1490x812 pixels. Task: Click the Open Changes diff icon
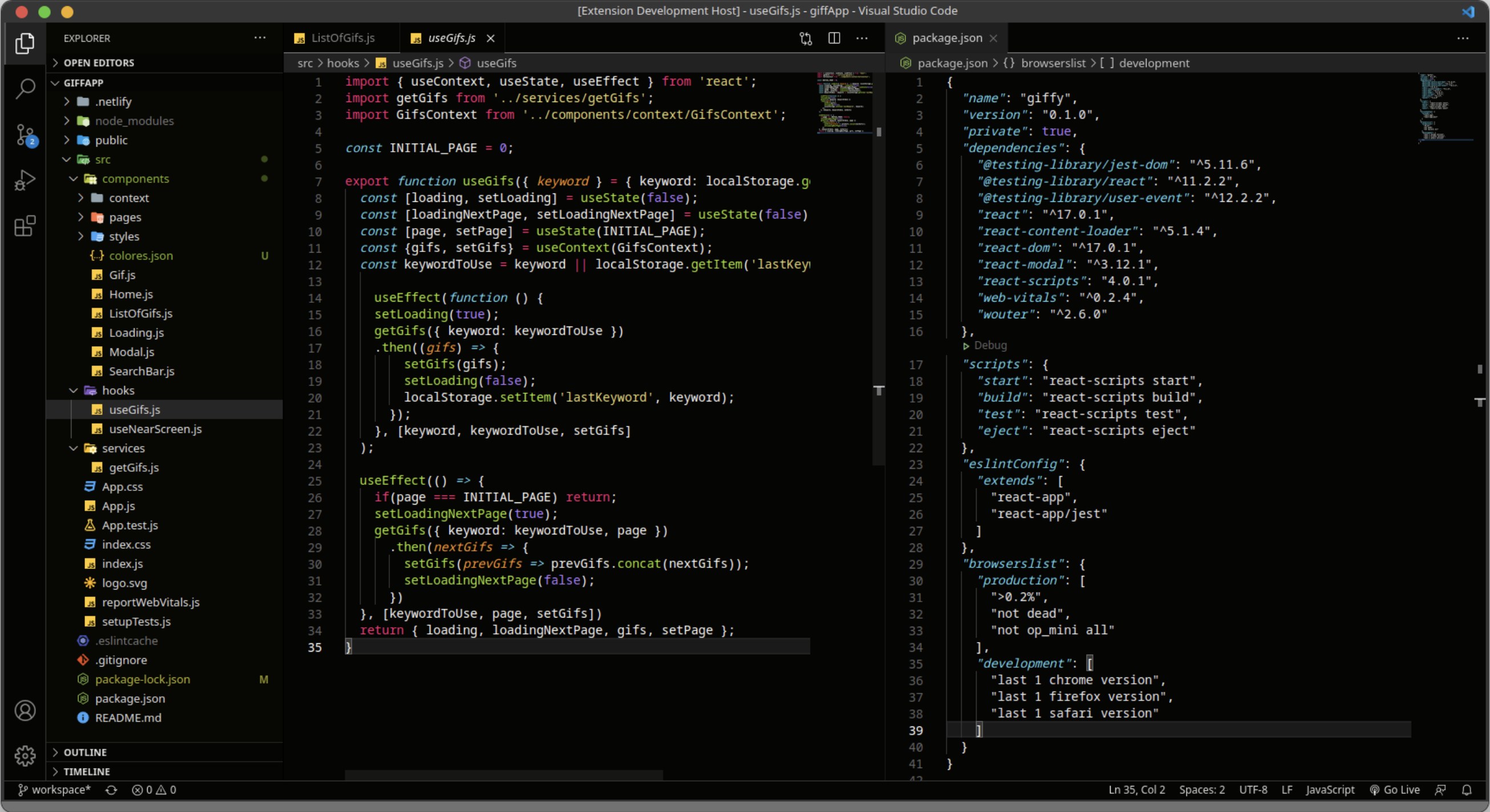[804, 38]
